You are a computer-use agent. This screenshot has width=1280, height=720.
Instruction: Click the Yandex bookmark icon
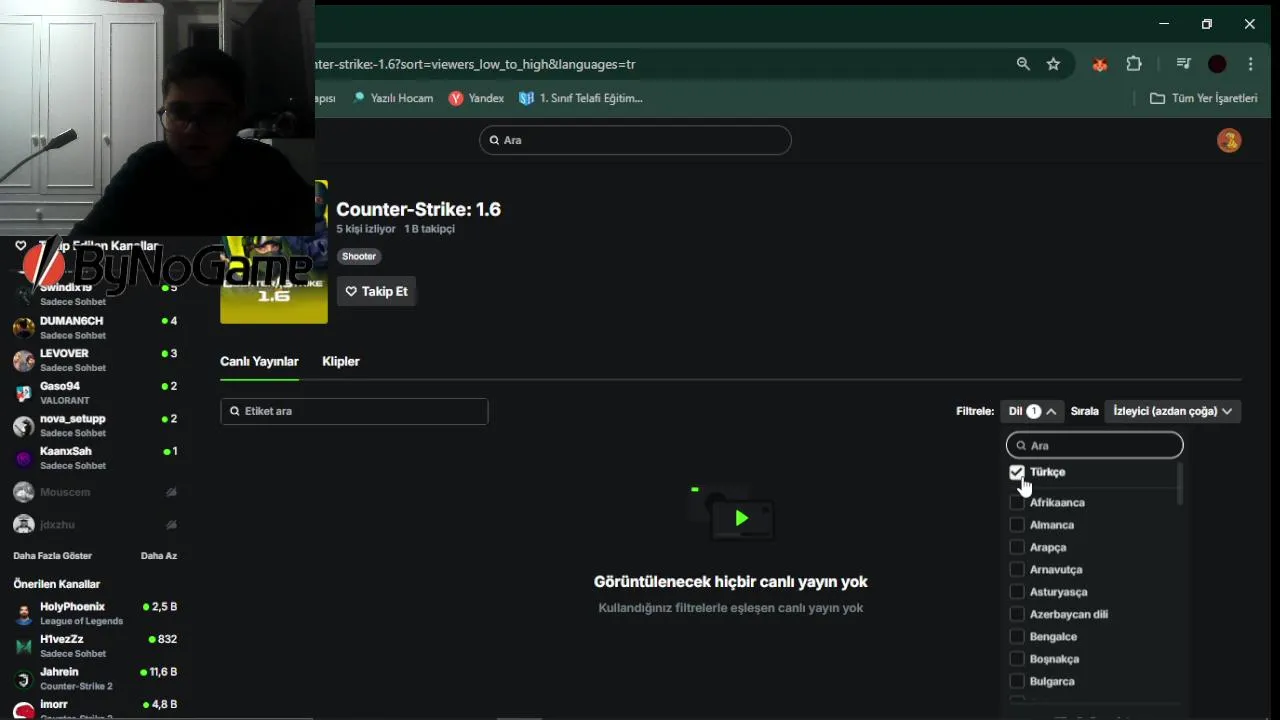click(456, 98)
